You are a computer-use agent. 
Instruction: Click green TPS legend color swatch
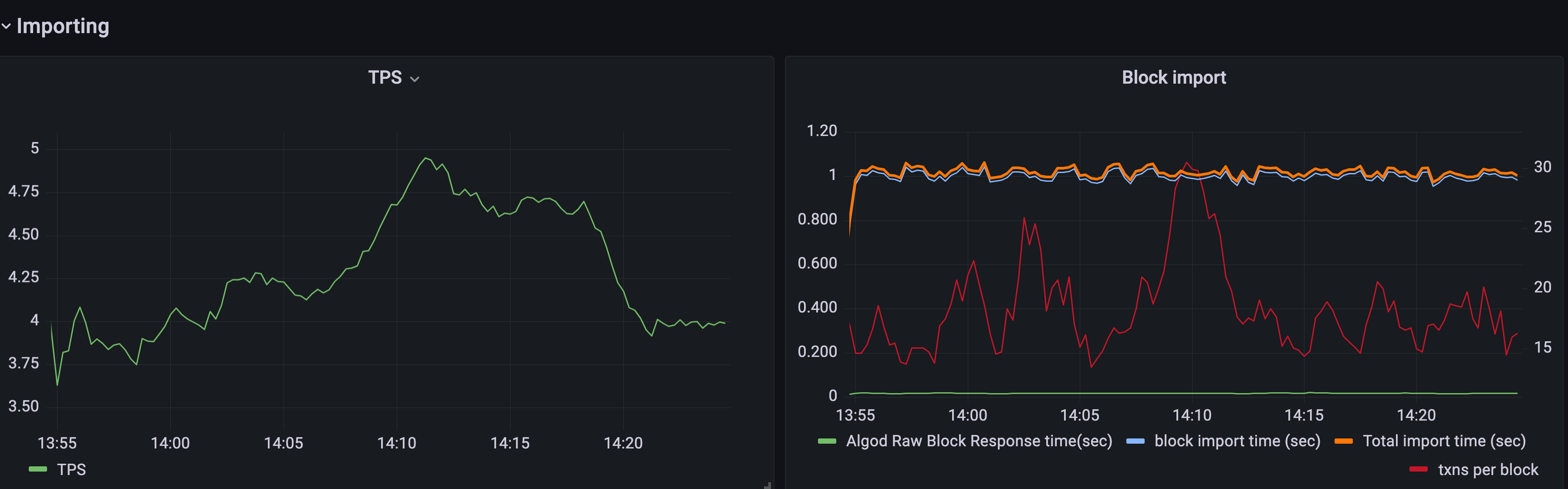tap(38, 469)
